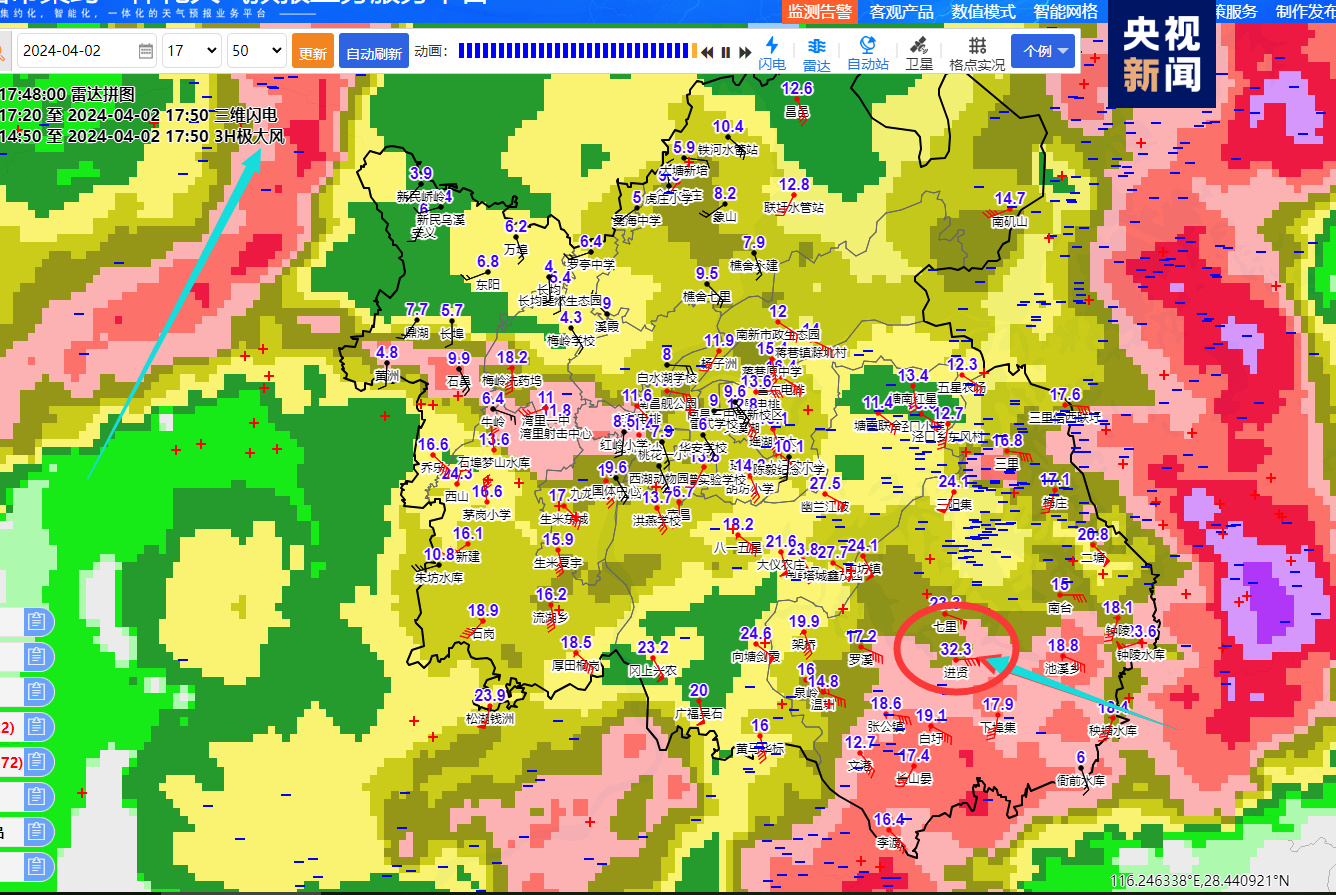
Task: Click the clipboard icon beside the "72)" row
Action: point(37,762)
